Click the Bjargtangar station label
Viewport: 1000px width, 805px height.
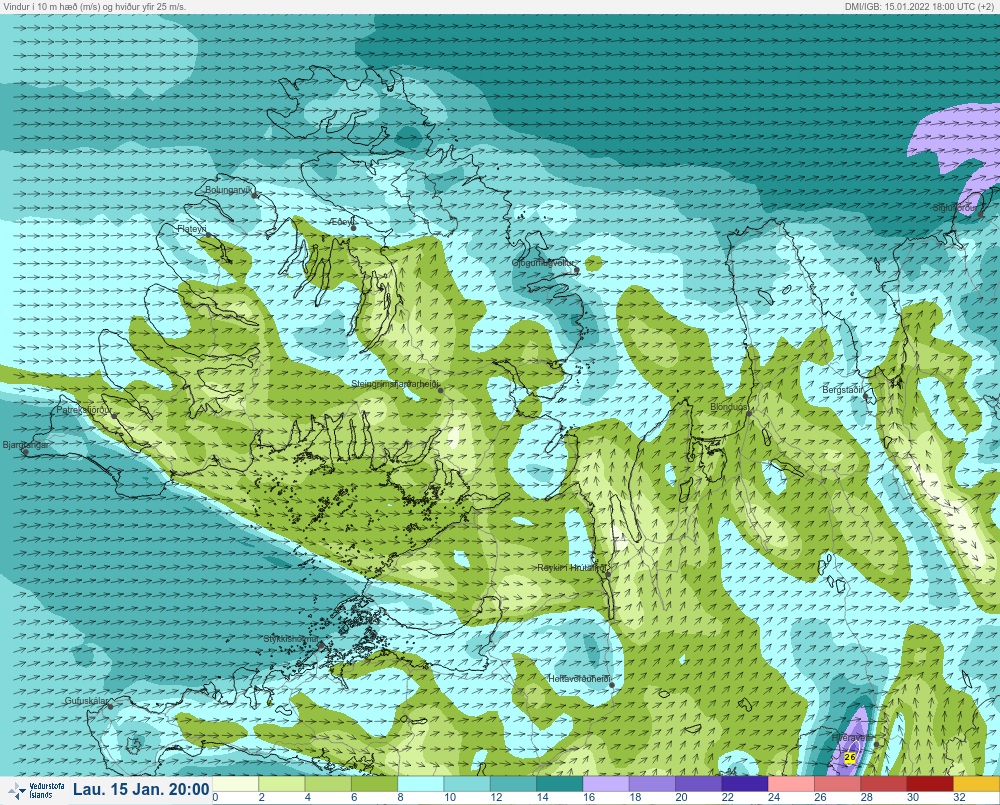coord(26,445)
